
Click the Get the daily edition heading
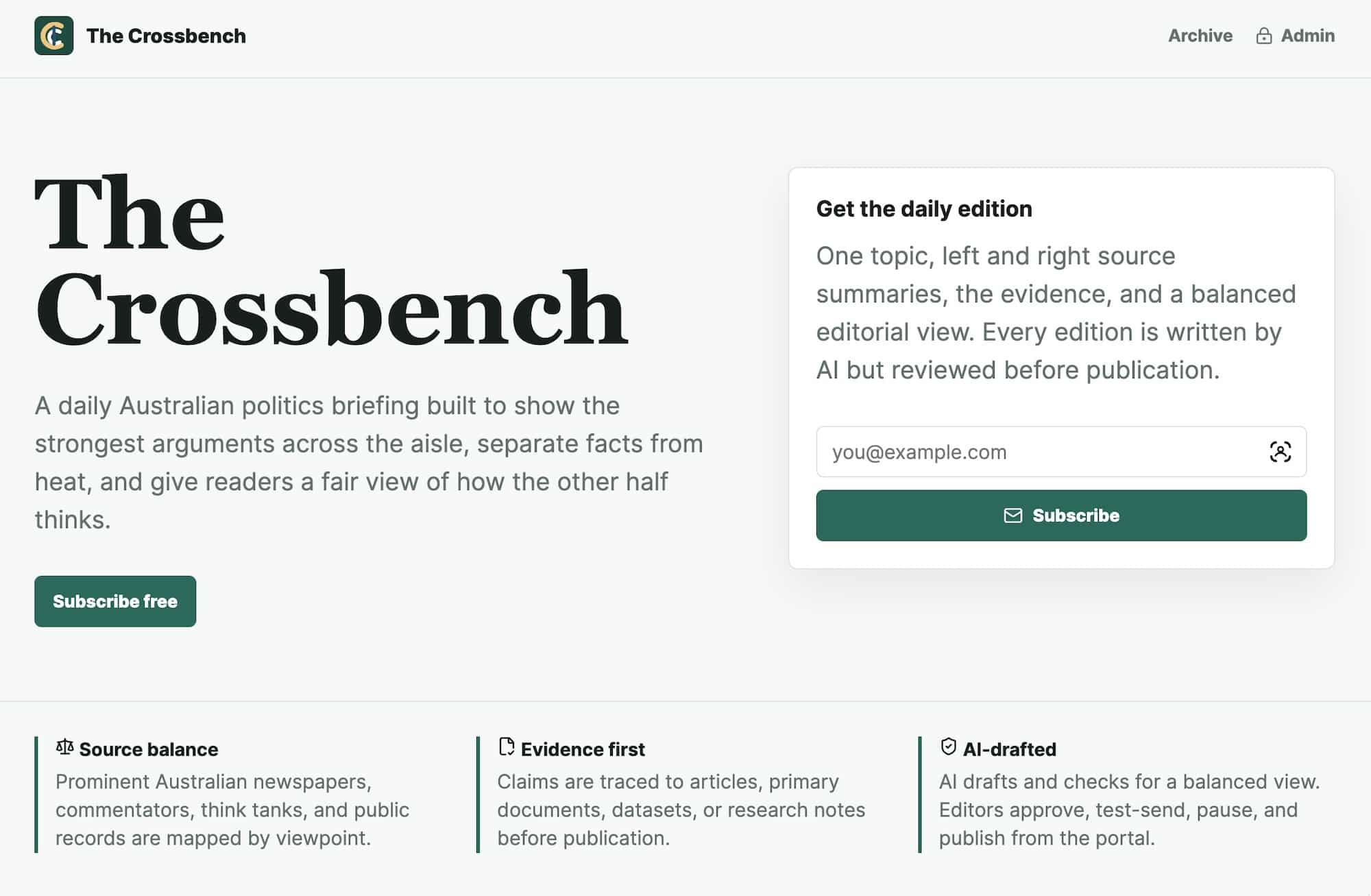pyautogui.click(x=924, y=208)
